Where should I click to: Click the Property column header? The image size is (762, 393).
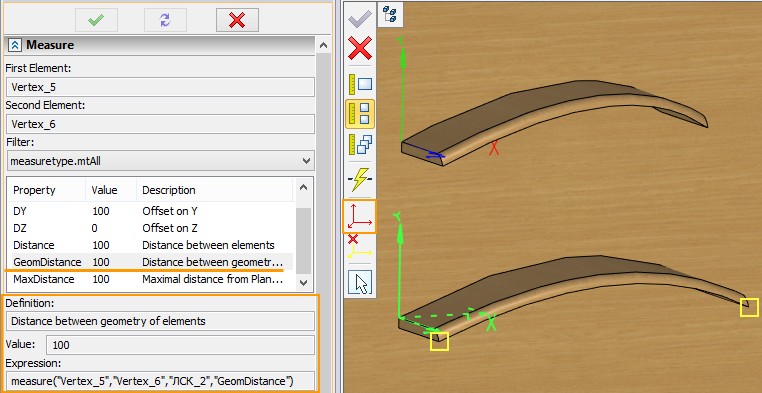[x=34, y=190]
